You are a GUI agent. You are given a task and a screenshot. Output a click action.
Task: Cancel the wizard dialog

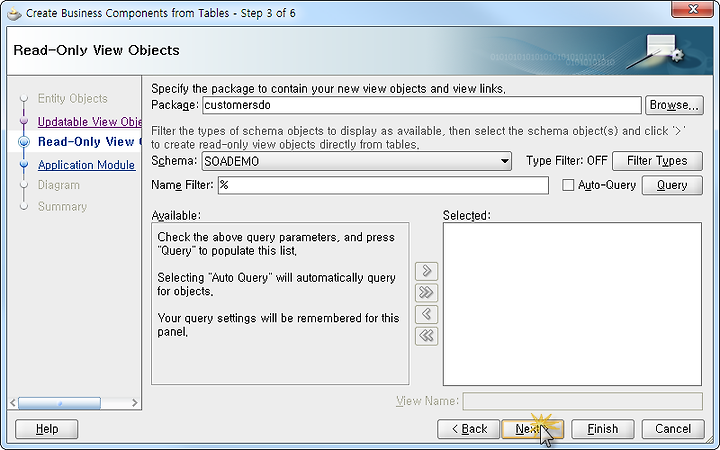(673, 429)
